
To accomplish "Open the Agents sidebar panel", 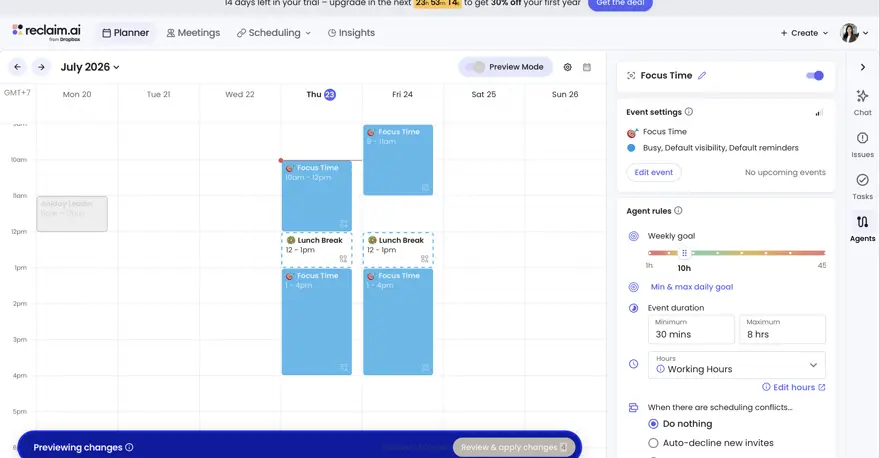I will [862, 228].
